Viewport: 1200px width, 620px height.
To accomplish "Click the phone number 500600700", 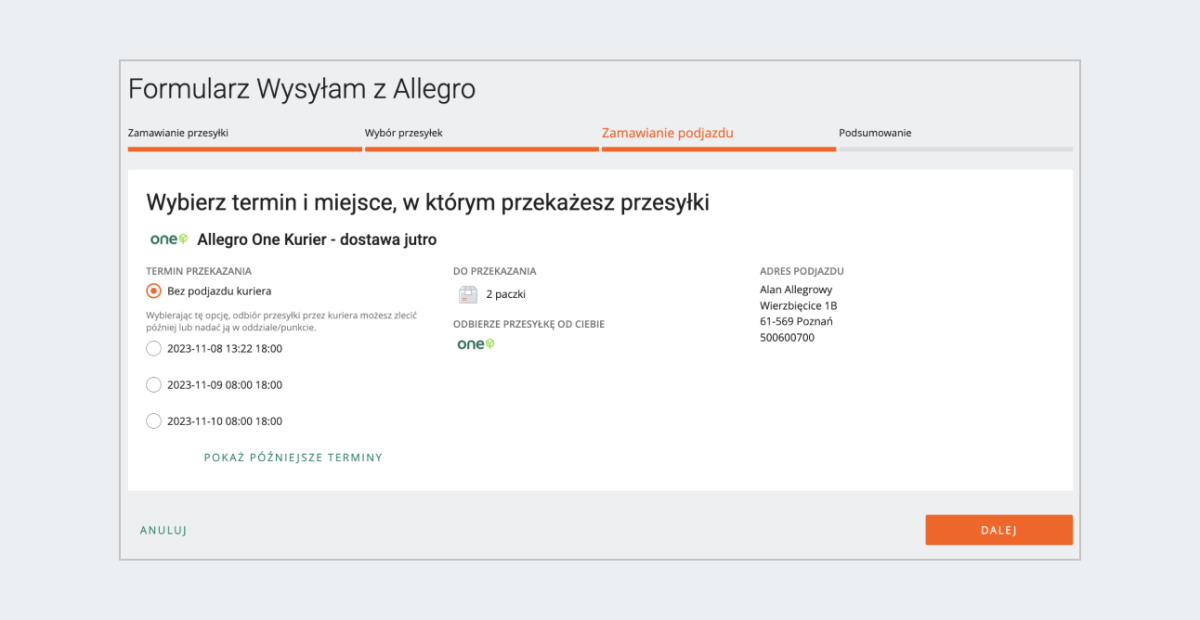I will click(786, 337).
